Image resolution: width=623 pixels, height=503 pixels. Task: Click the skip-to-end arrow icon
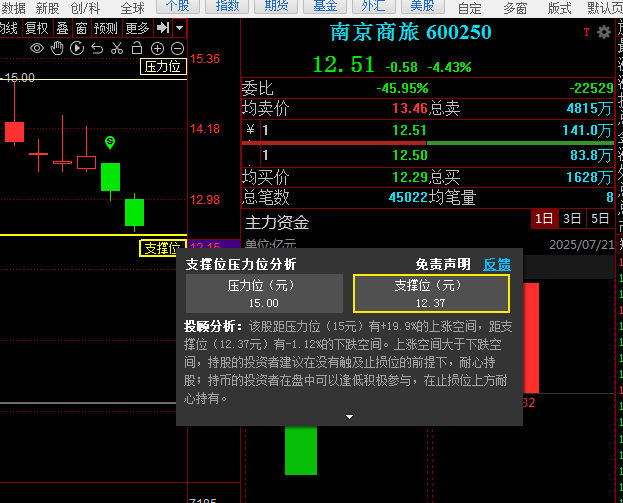pos(163,28)
